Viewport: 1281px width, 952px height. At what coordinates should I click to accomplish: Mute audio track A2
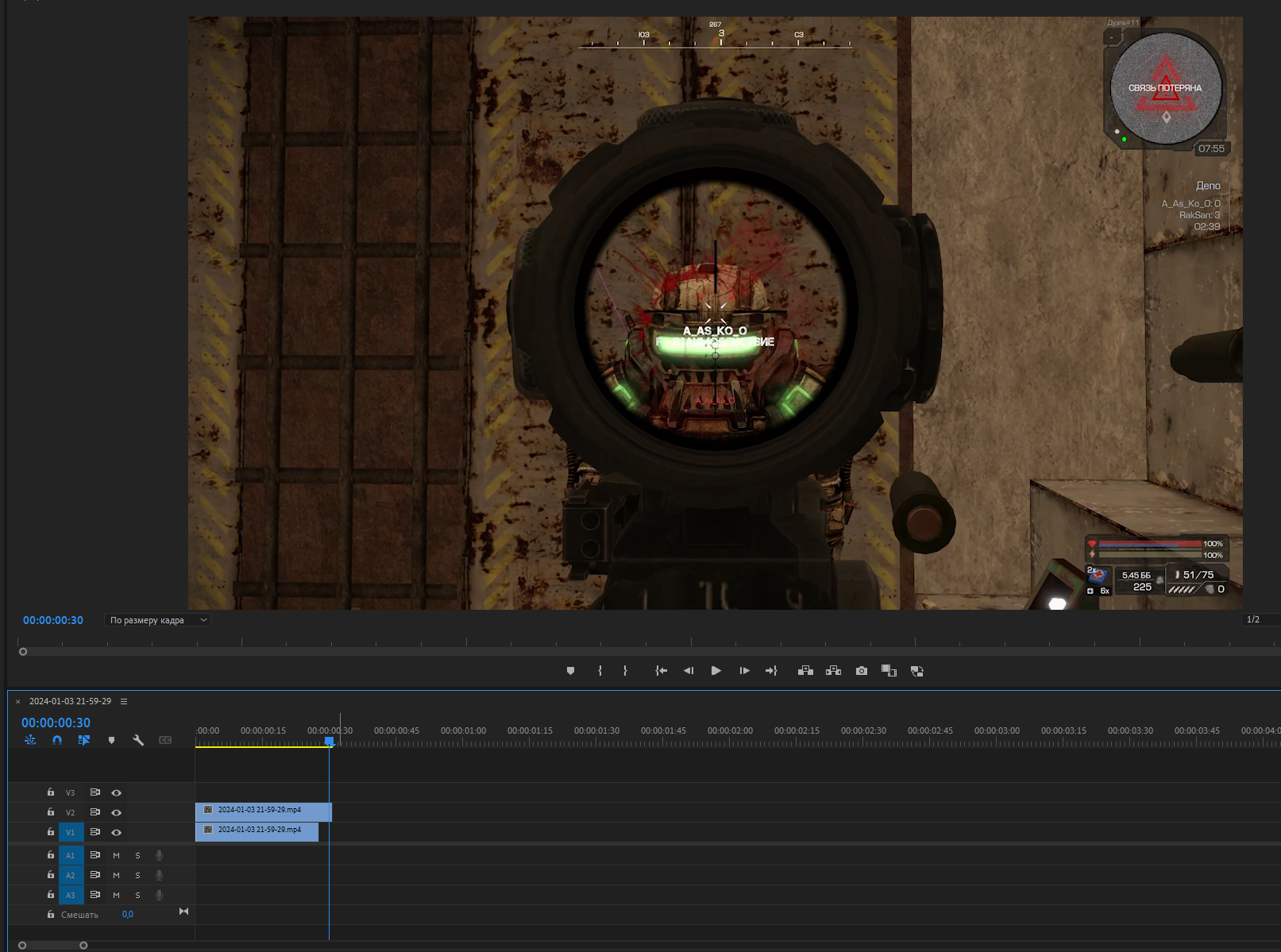coord(117,875)
